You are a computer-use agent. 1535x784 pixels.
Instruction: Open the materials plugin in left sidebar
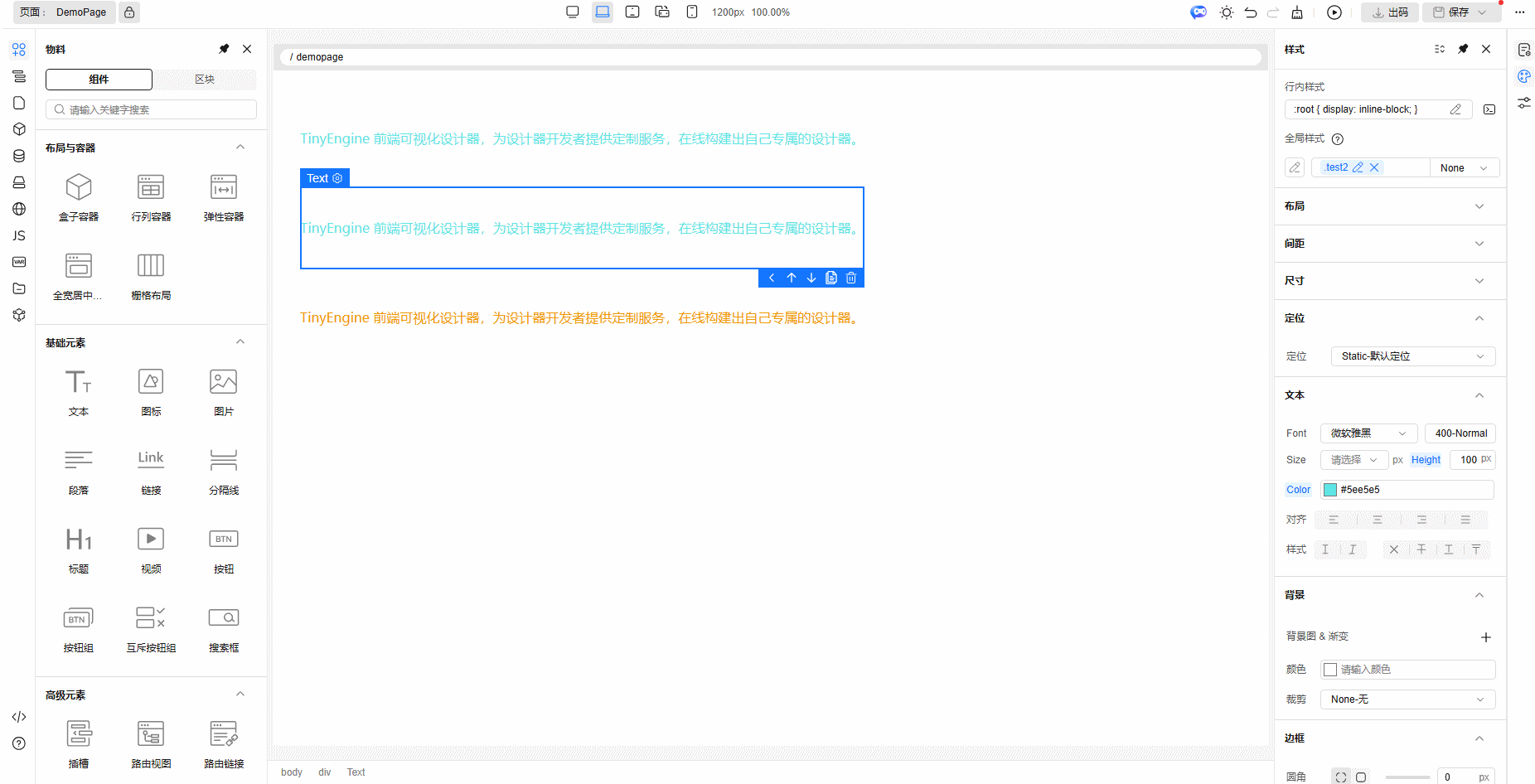pyautogui.click(x=19, y=50)
